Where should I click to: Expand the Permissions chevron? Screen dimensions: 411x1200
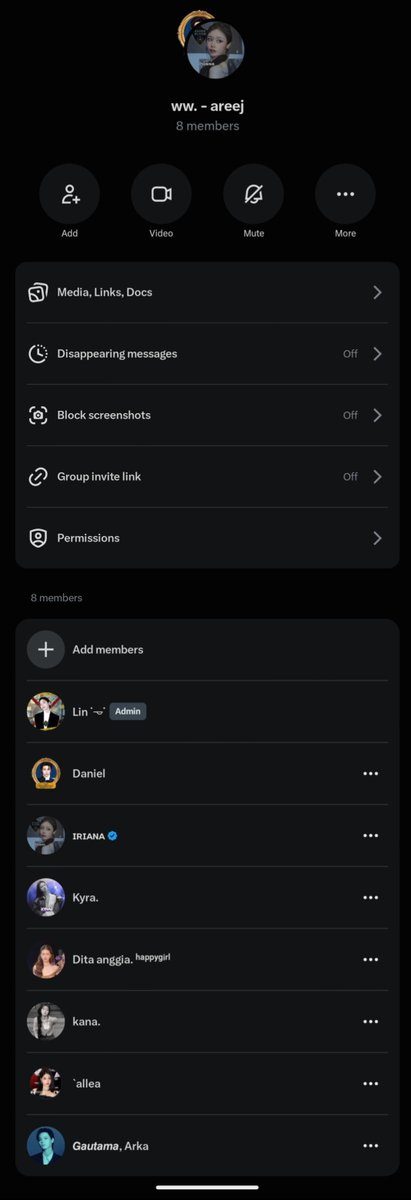[377, 538]
